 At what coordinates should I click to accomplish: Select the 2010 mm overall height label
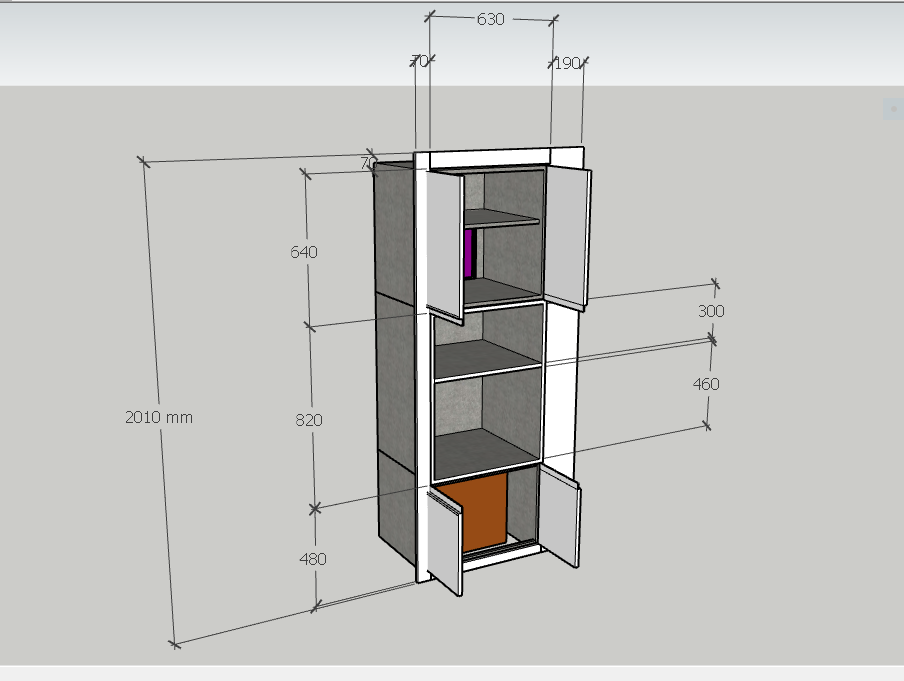[159, 417]
